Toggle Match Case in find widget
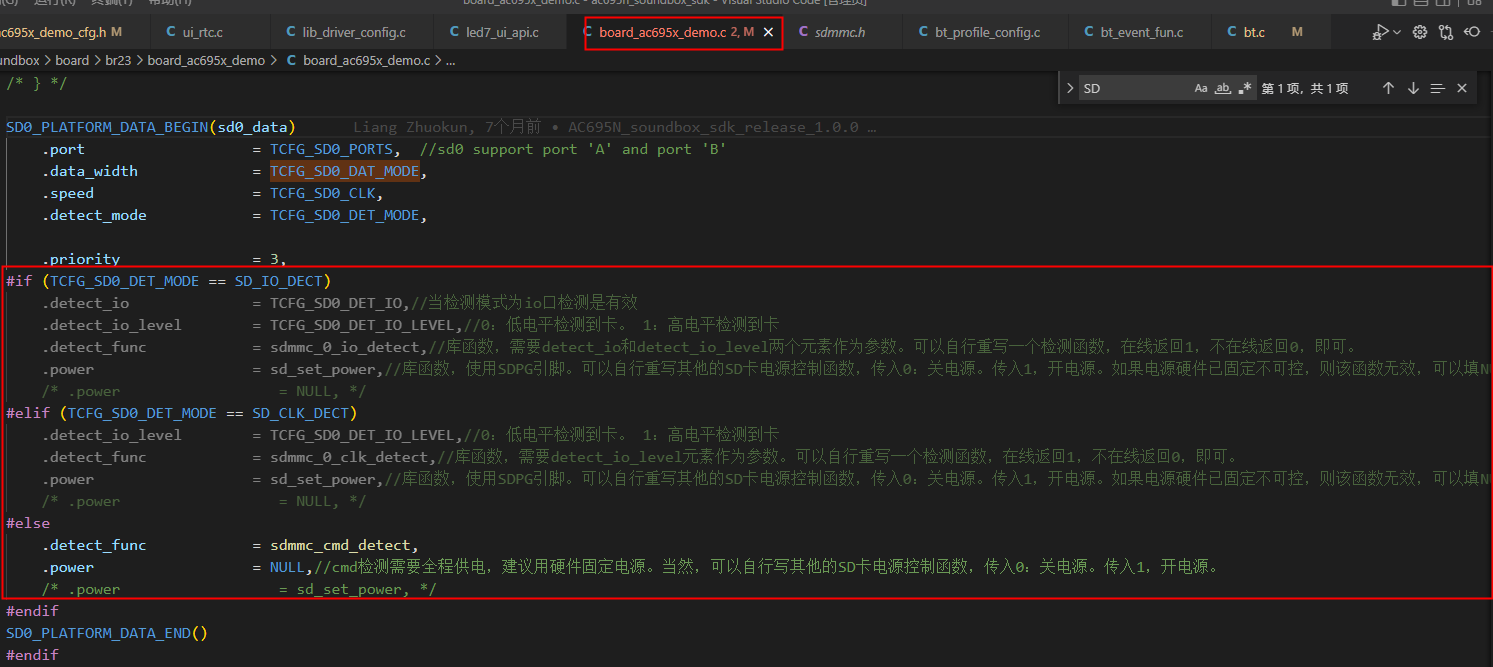The image size is (1493, 667). pos(1201,88)
